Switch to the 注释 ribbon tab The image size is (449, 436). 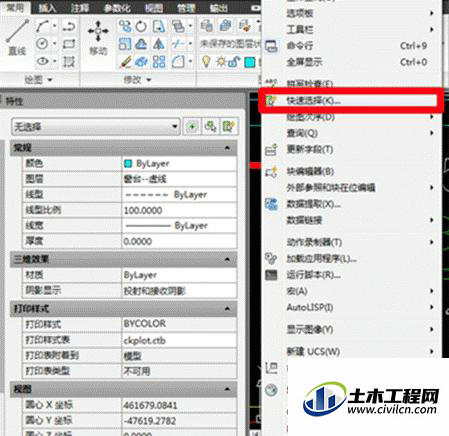point(80,8)
